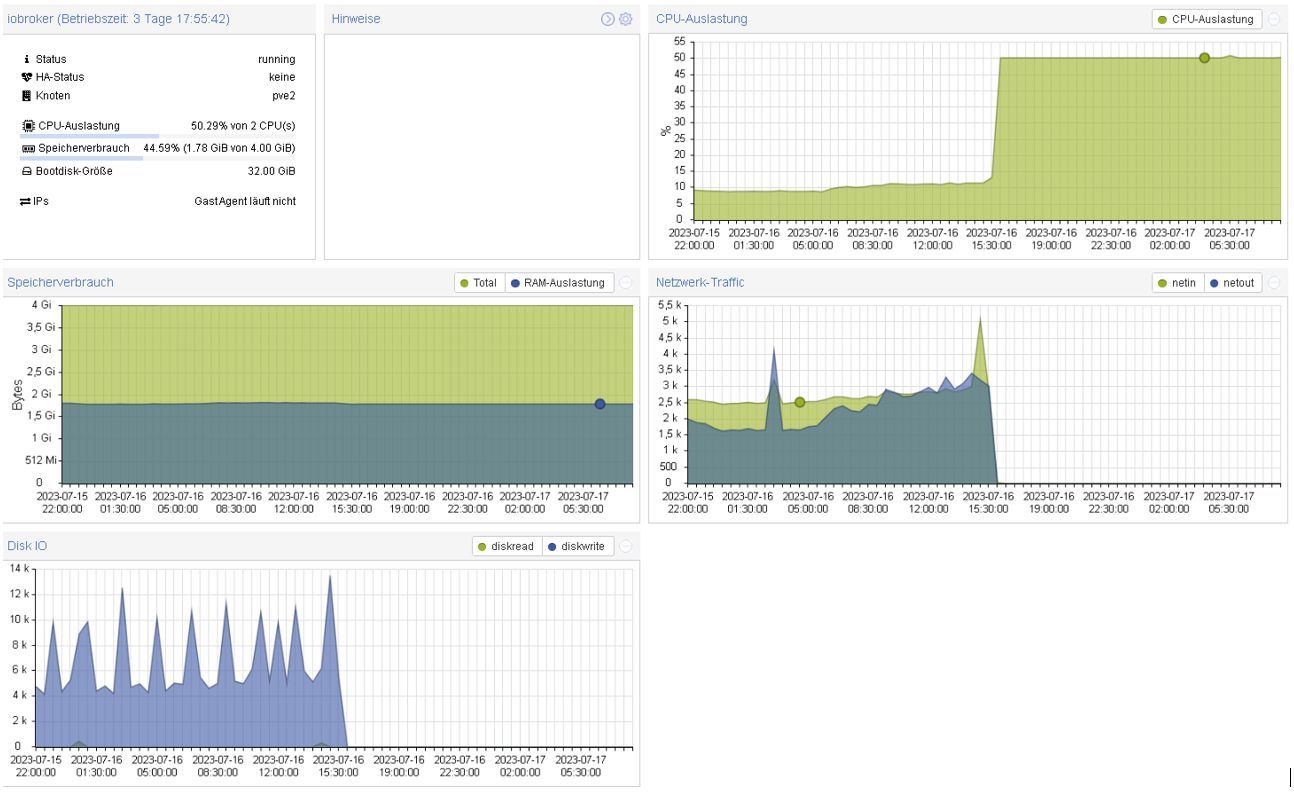Open Hinweise panel settings gear
The height and width of the screenshot is (794, 1294).
(x=626, y=19)
